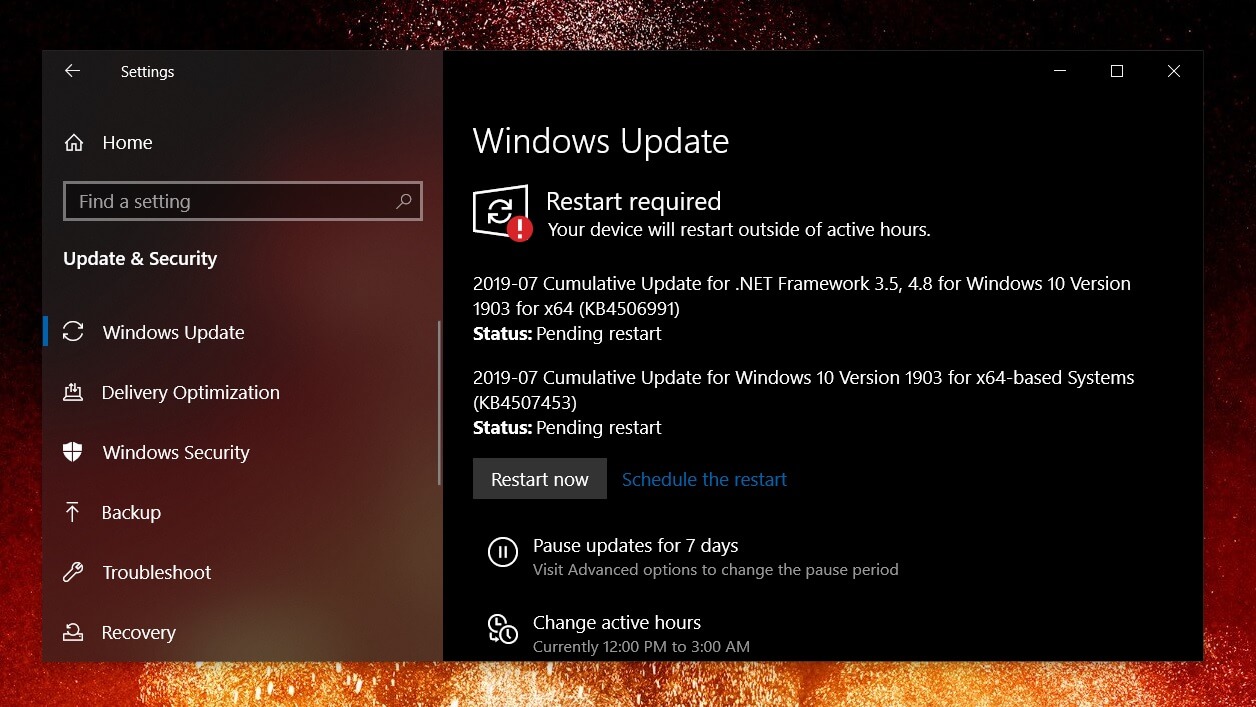The image size is (1256, 707).
Task: Go to Windows Update section
Action: [173, 332]
